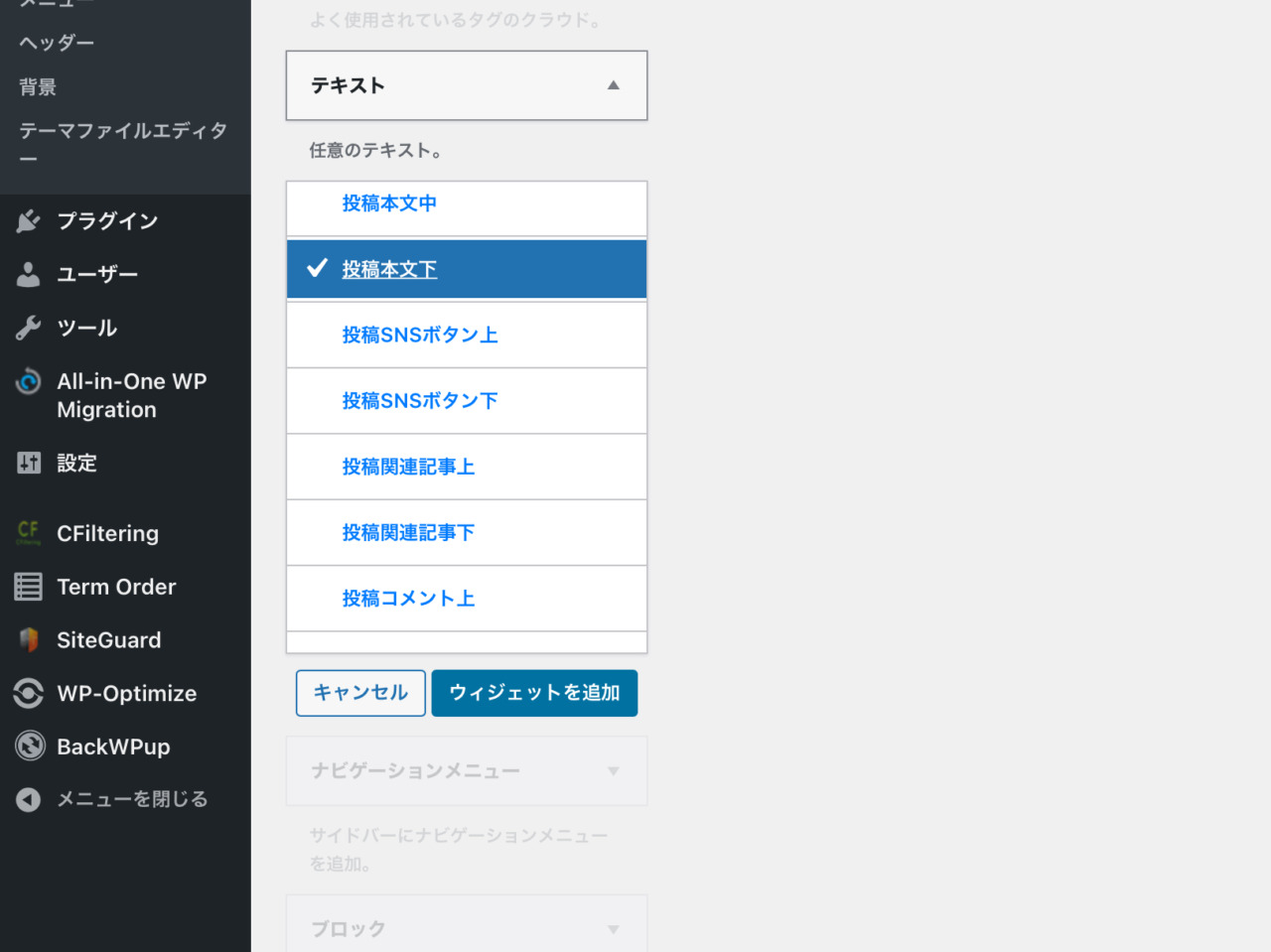Image resolution: width=1271 pixels, height=952 pixels.
Task: Select the 投稿本文中 widget area
Action: coord(389,203)
